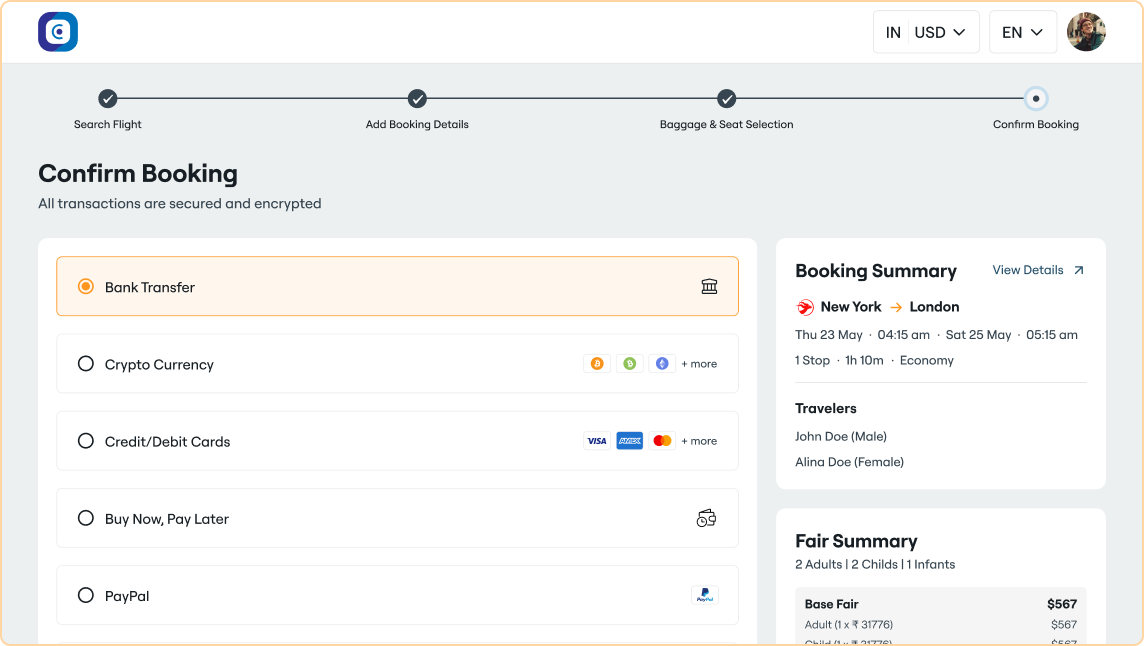Click the Confirm Booking progress marker

click(1036, 100)
